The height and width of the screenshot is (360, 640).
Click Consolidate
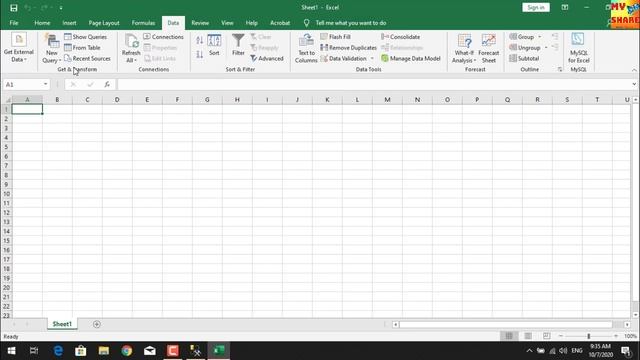tap(400, 37)
